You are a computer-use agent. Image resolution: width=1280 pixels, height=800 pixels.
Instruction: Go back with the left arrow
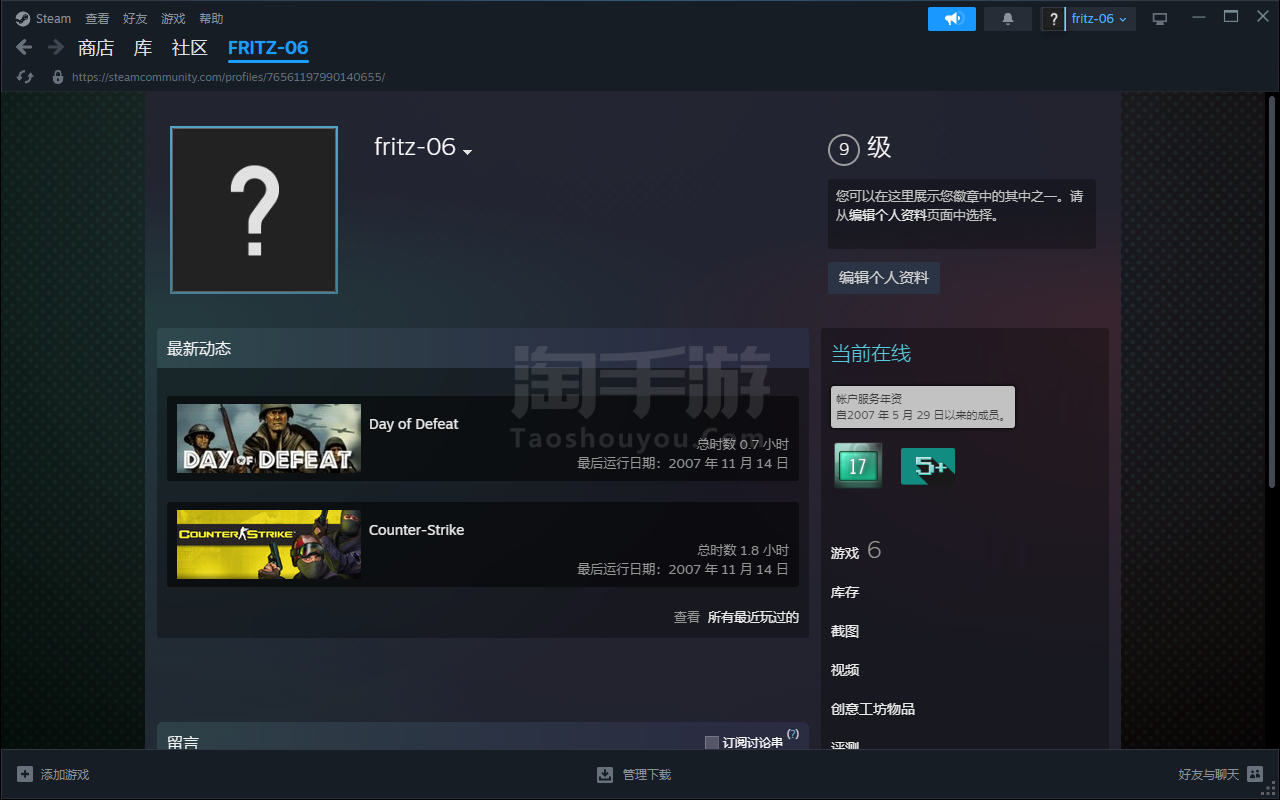25,47
